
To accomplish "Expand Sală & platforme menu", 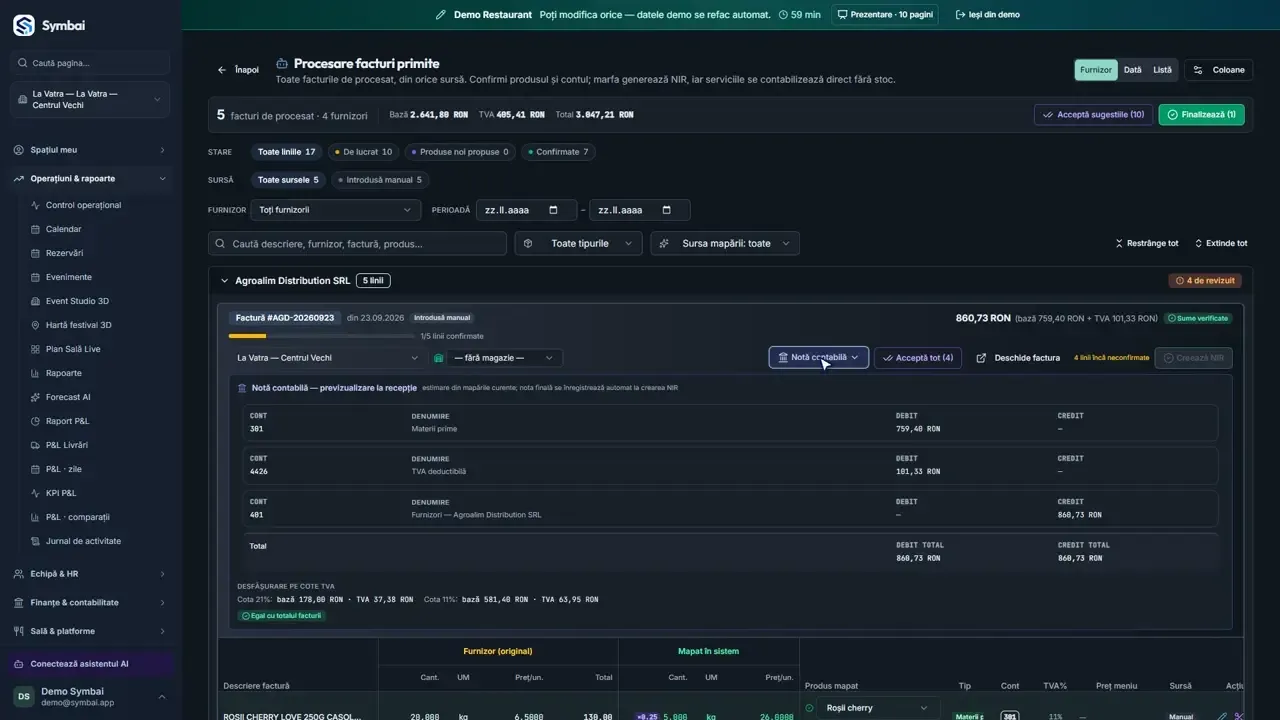I will [x=90, y=631].
